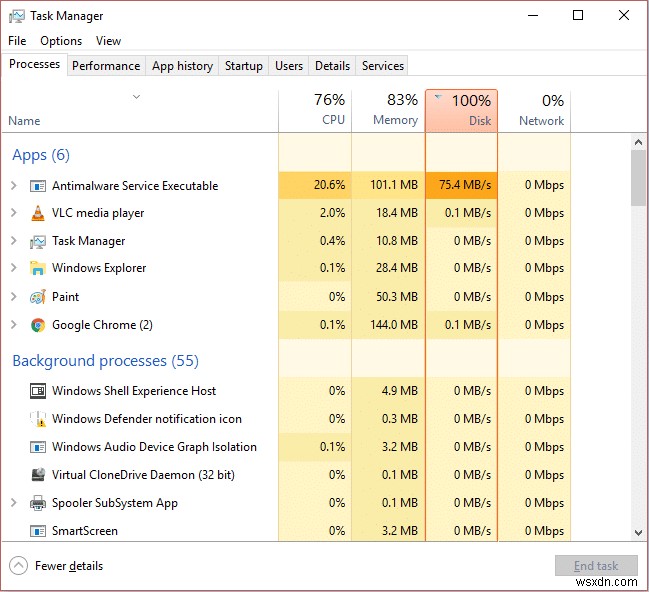
Task: Click the VLC media player cone icon
Action: coord(38,213)
